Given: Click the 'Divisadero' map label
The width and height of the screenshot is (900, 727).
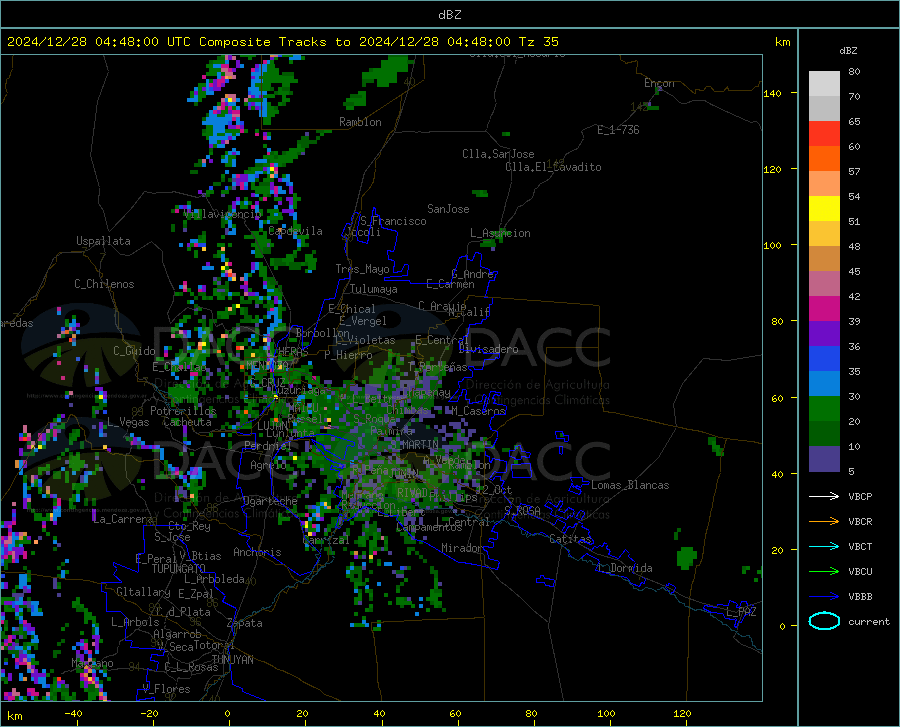Looking at the screenshot, I should pos(488,349).
